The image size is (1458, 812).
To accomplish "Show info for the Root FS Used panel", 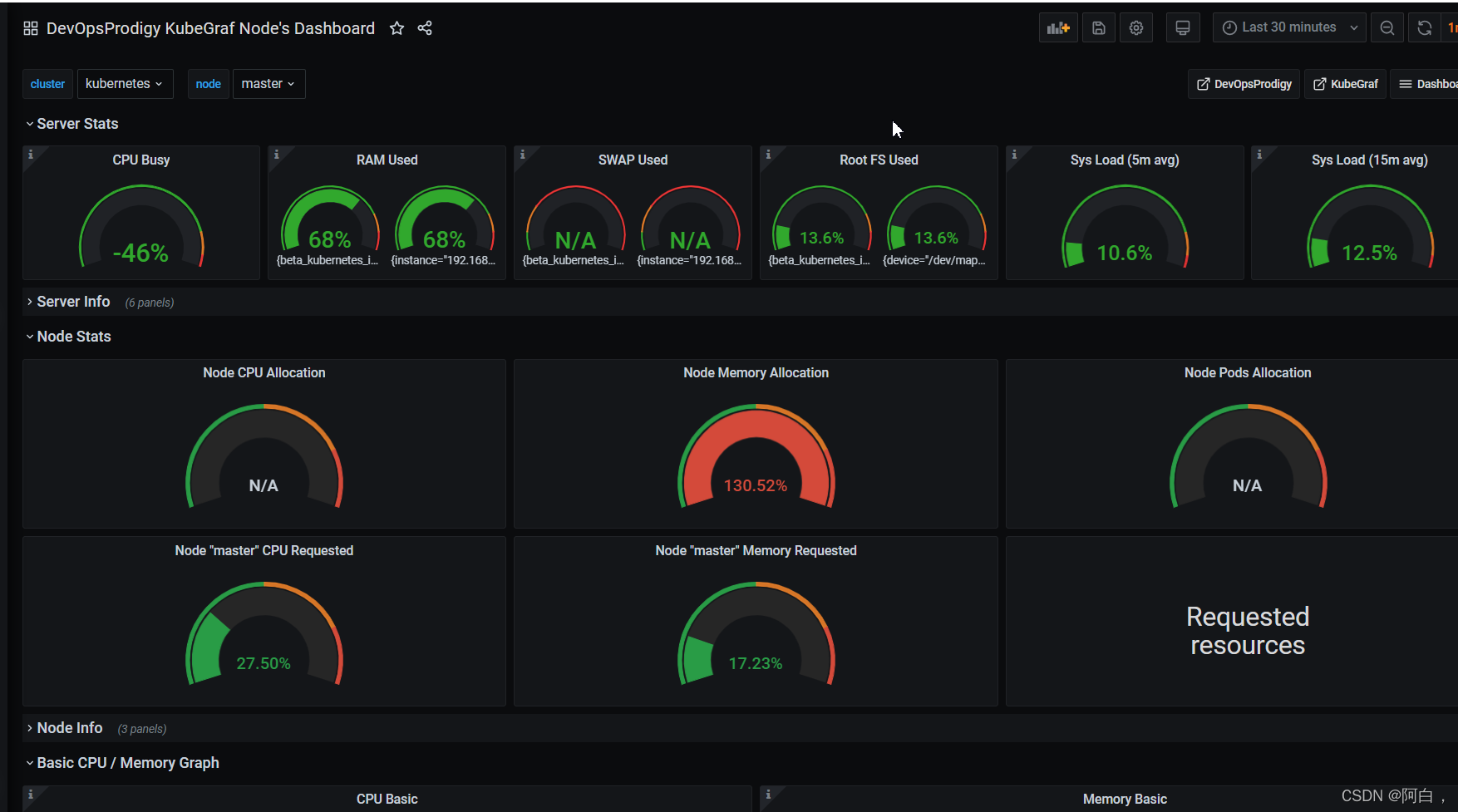I will pos(769,155).
